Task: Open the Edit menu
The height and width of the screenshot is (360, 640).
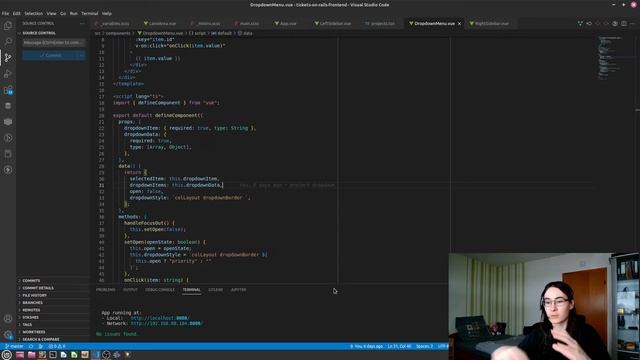Action: pos(16,13)
